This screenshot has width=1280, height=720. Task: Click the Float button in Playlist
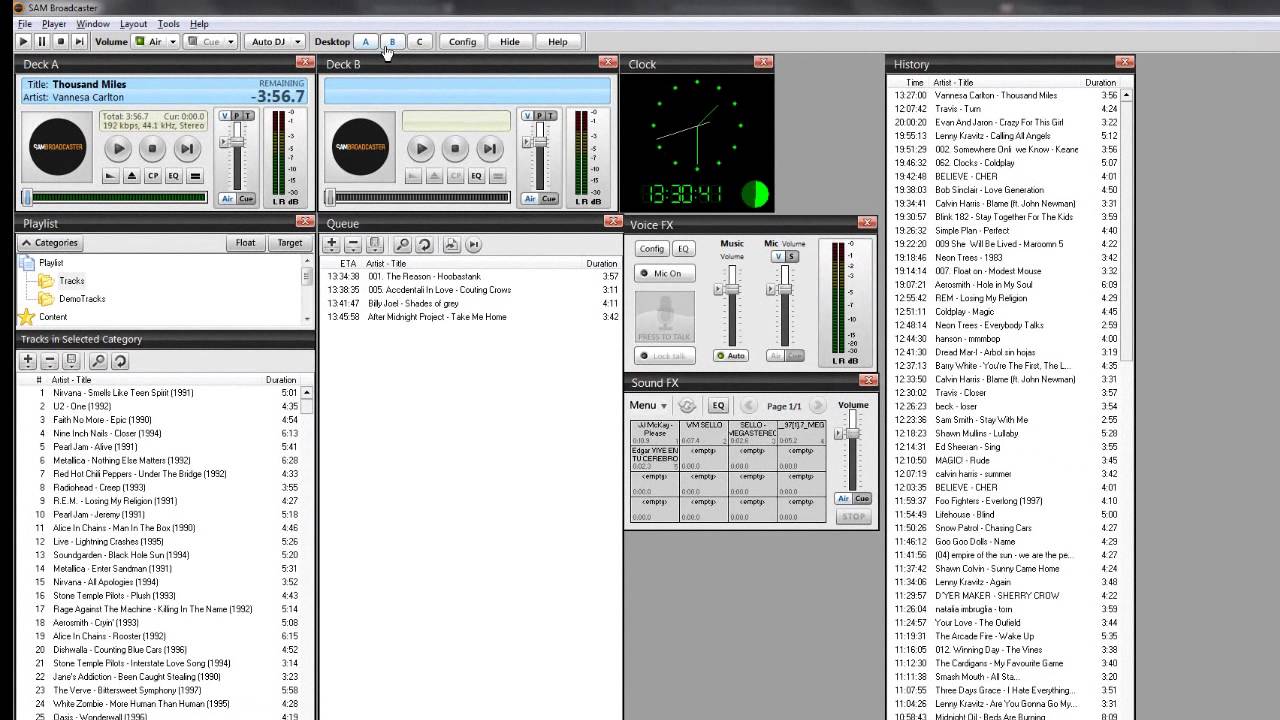[x=246, y=243]
